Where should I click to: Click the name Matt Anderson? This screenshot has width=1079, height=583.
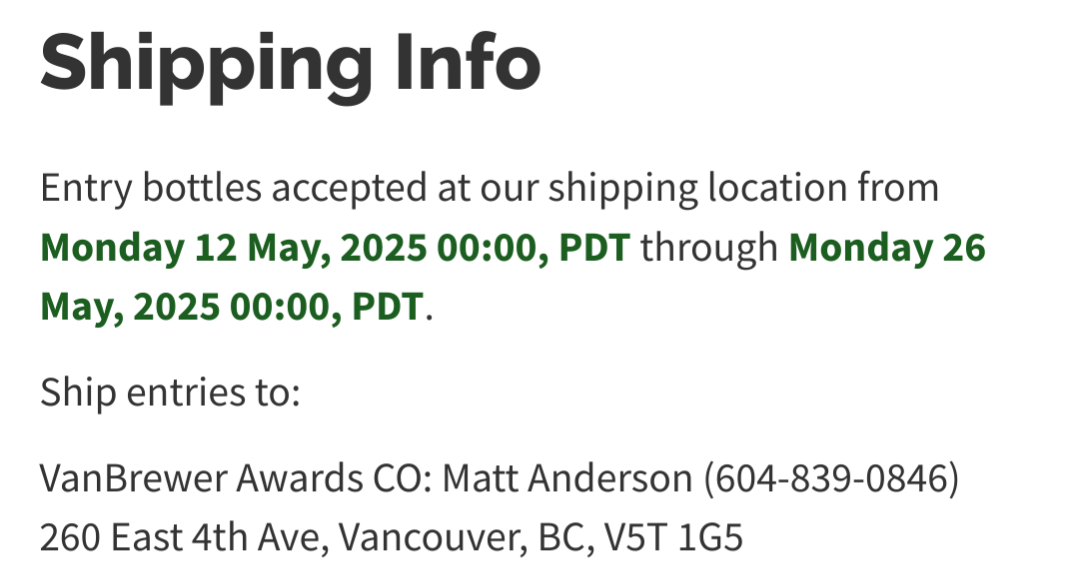click(567, 478)
